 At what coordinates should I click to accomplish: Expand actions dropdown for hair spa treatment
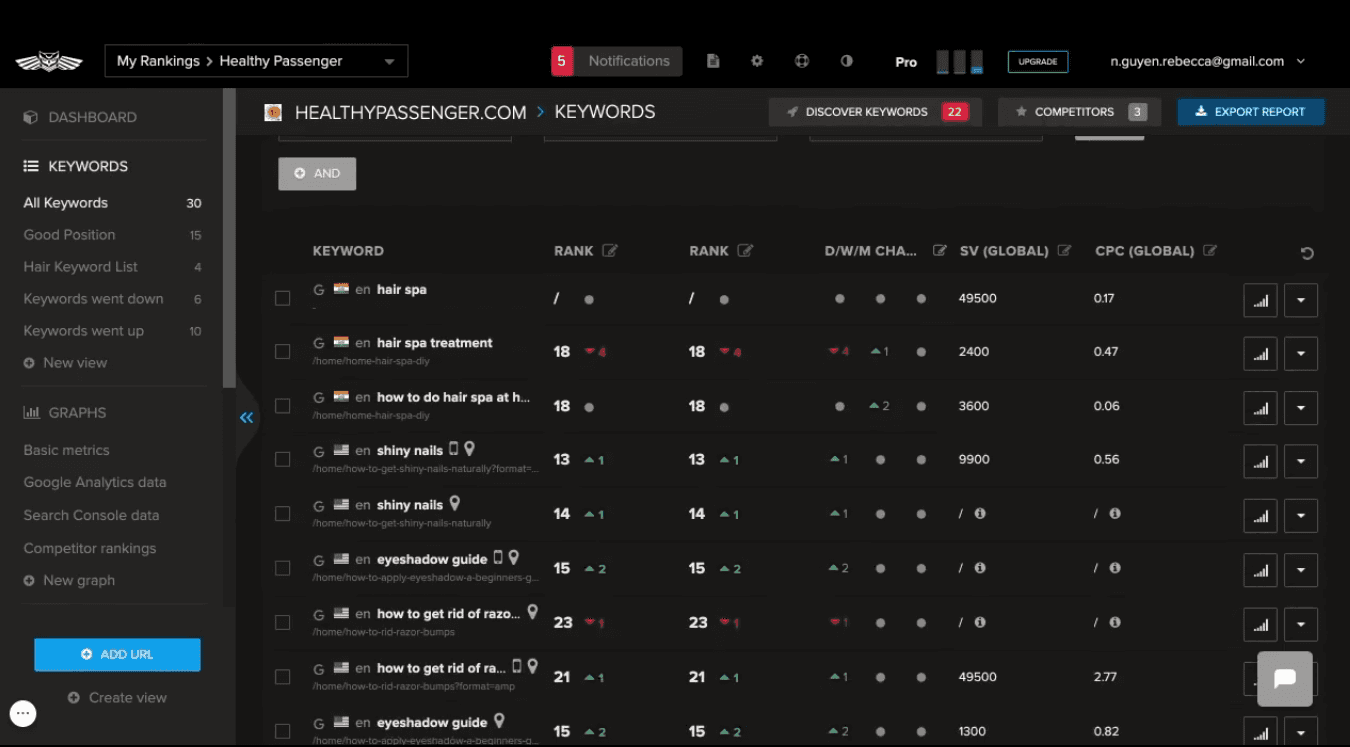click(1300, 354)
